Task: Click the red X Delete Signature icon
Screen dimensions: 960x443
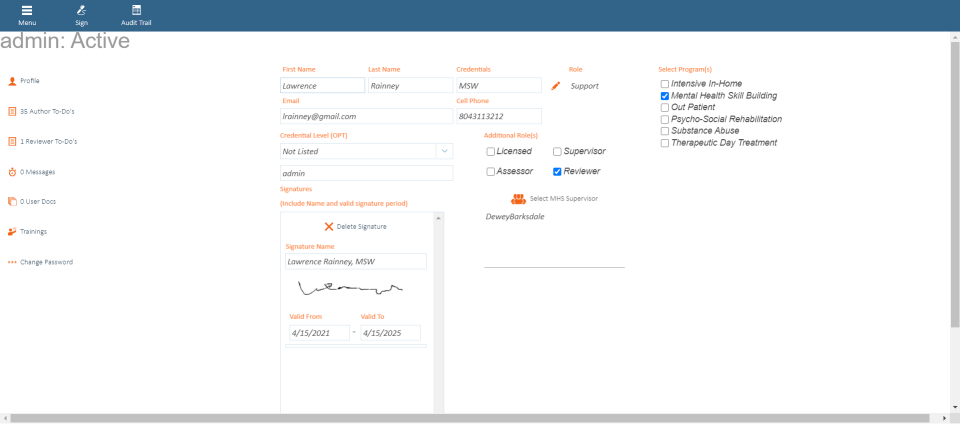Action: (x=329, y=227)
